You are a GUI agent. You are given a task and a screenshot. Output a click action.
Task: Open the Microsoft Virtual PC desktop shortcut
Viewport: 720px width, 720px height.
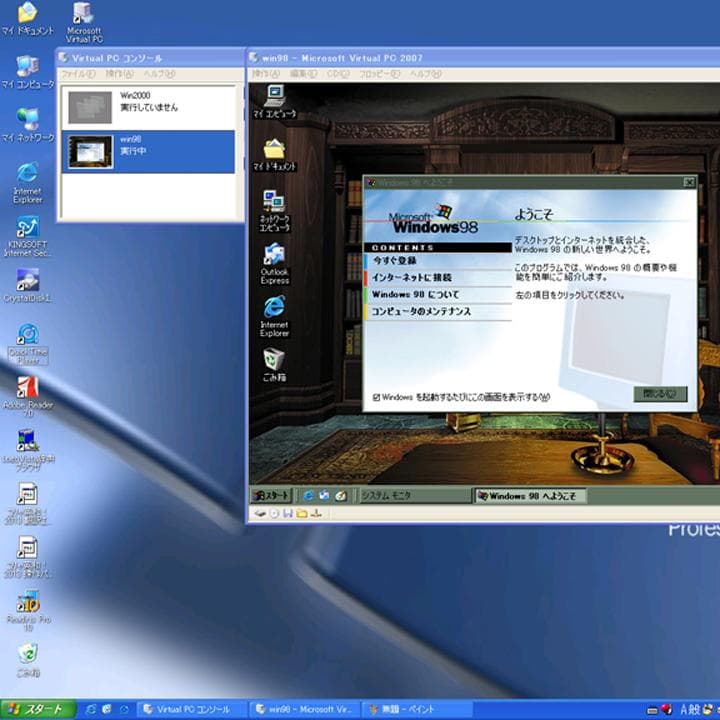(x=84, y=23)
